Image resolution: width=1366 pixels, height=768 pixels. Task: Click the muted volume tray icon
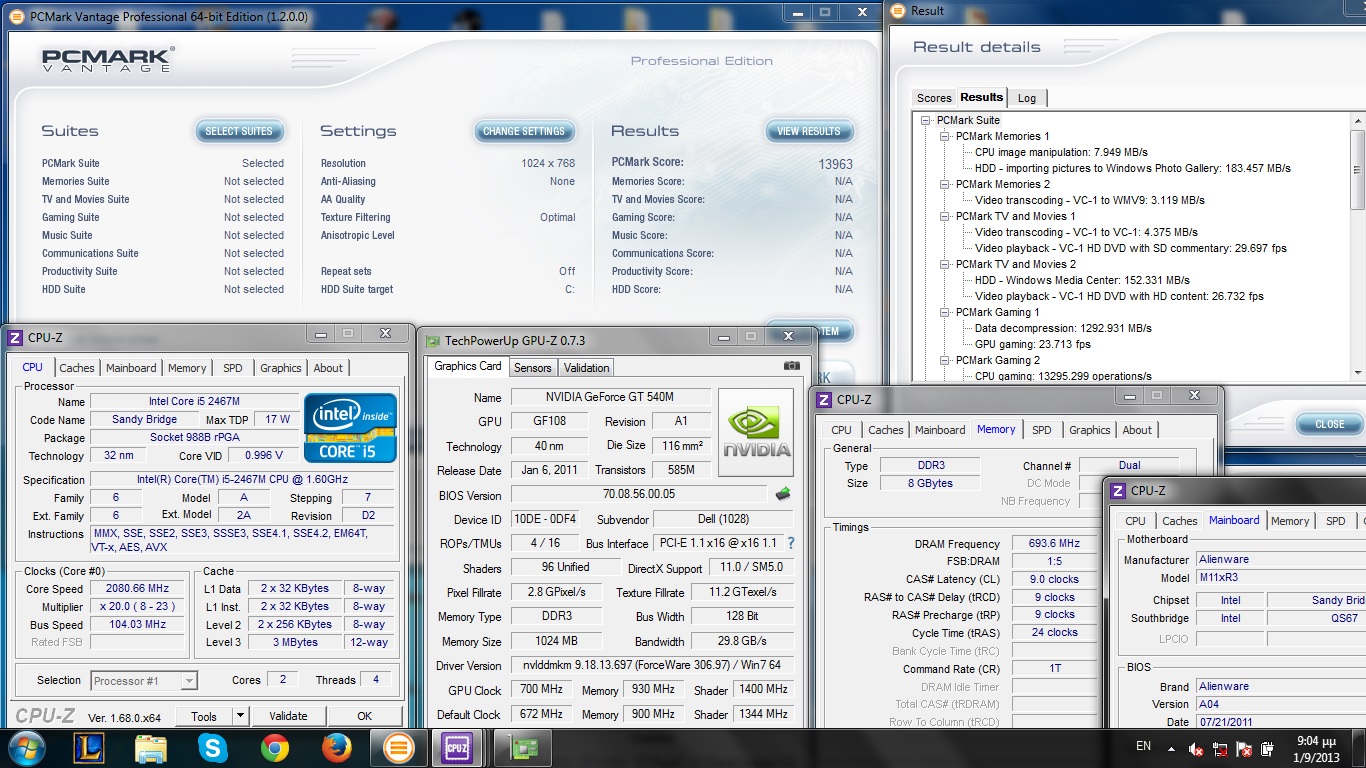point(1195,748)
